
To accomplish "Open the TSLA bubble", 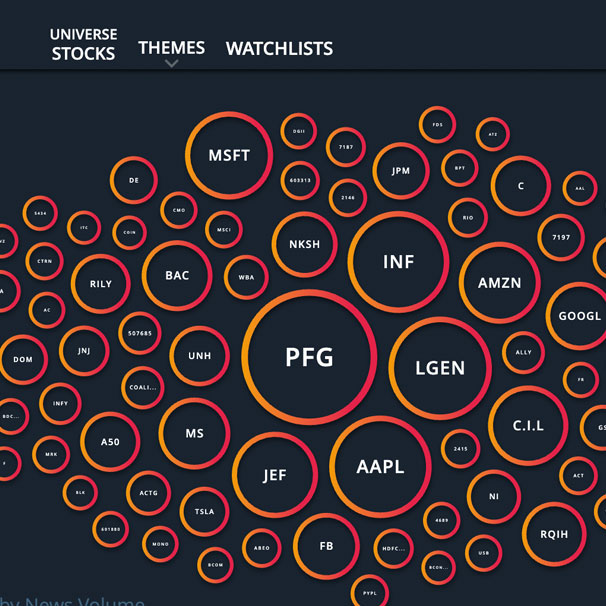I will (204, 511).
